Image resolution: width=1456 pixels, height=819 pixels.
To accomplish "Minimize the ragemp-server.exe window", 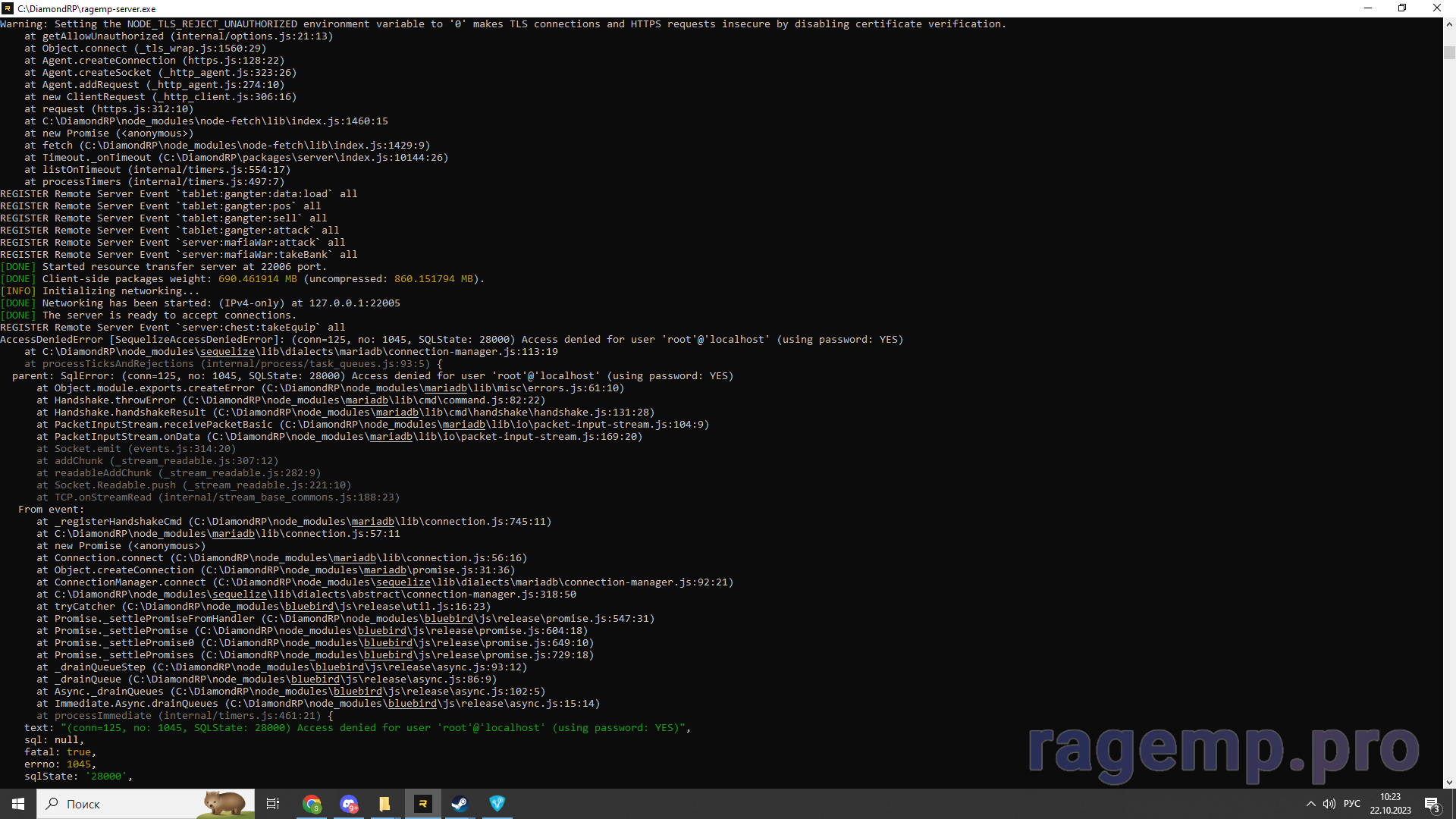I will [x=1368, y=8].
